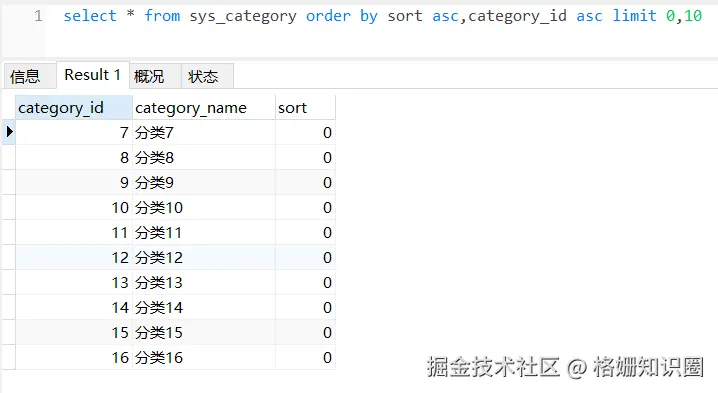Select the cell 分类14
The width and height of the screenshot is (718, 393).
[204, 307]
